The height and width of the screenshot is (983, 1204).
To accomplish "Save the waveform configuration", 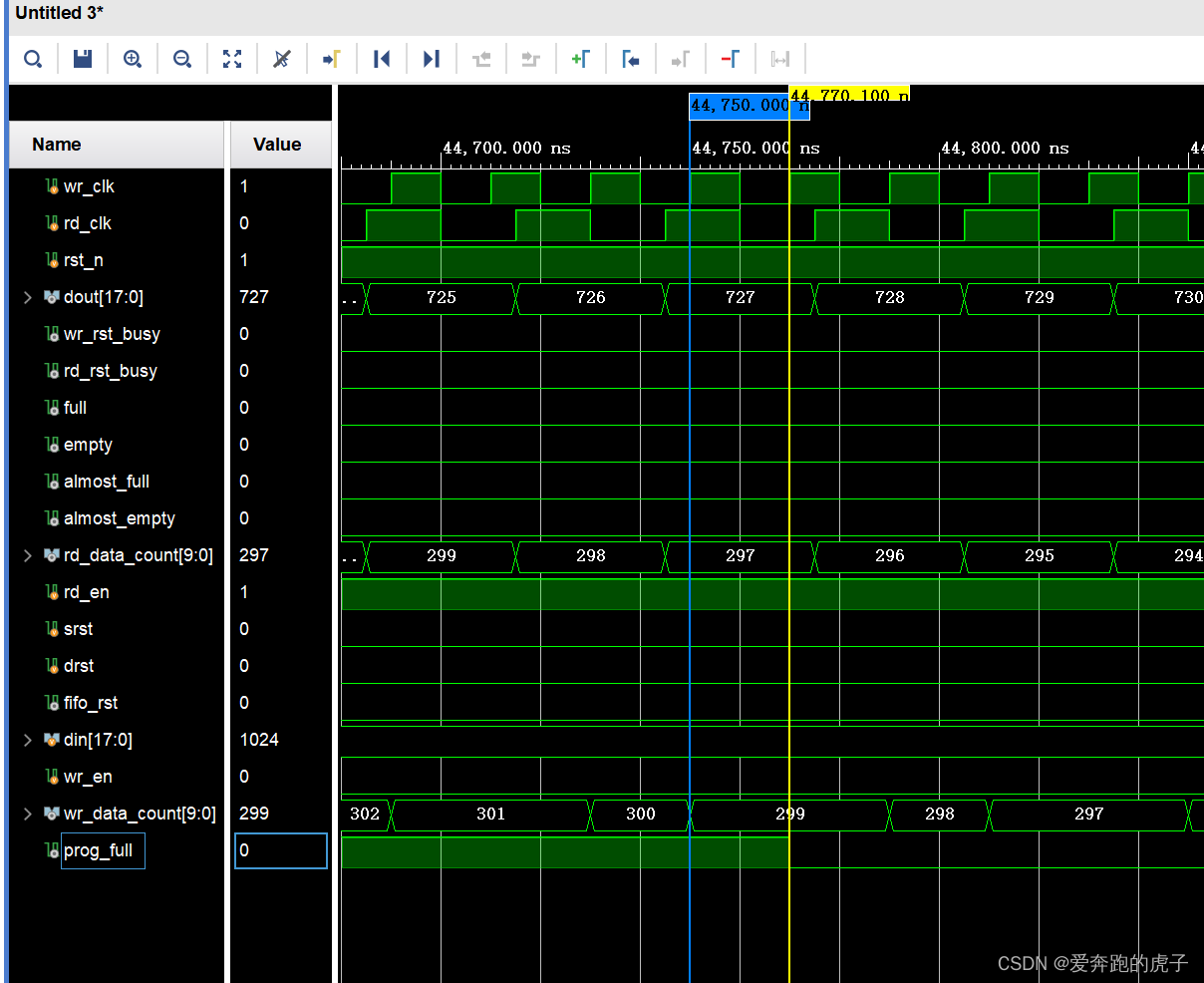I will 83,60.
